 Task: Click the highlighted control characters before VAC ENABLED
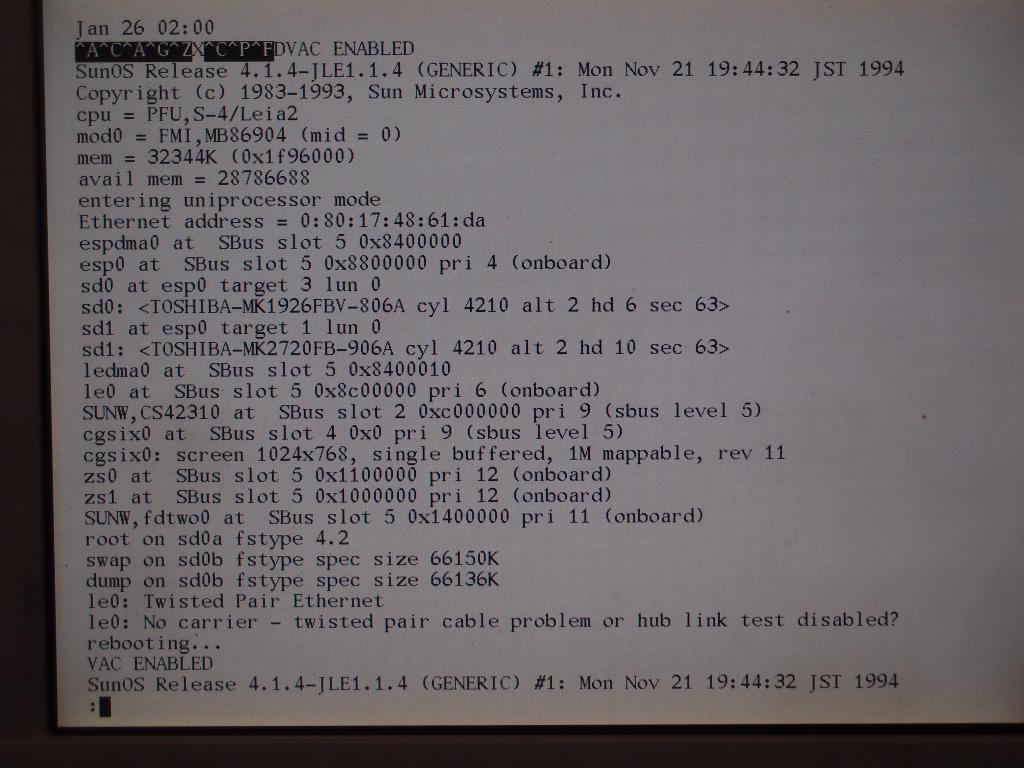tap(175, 50)
